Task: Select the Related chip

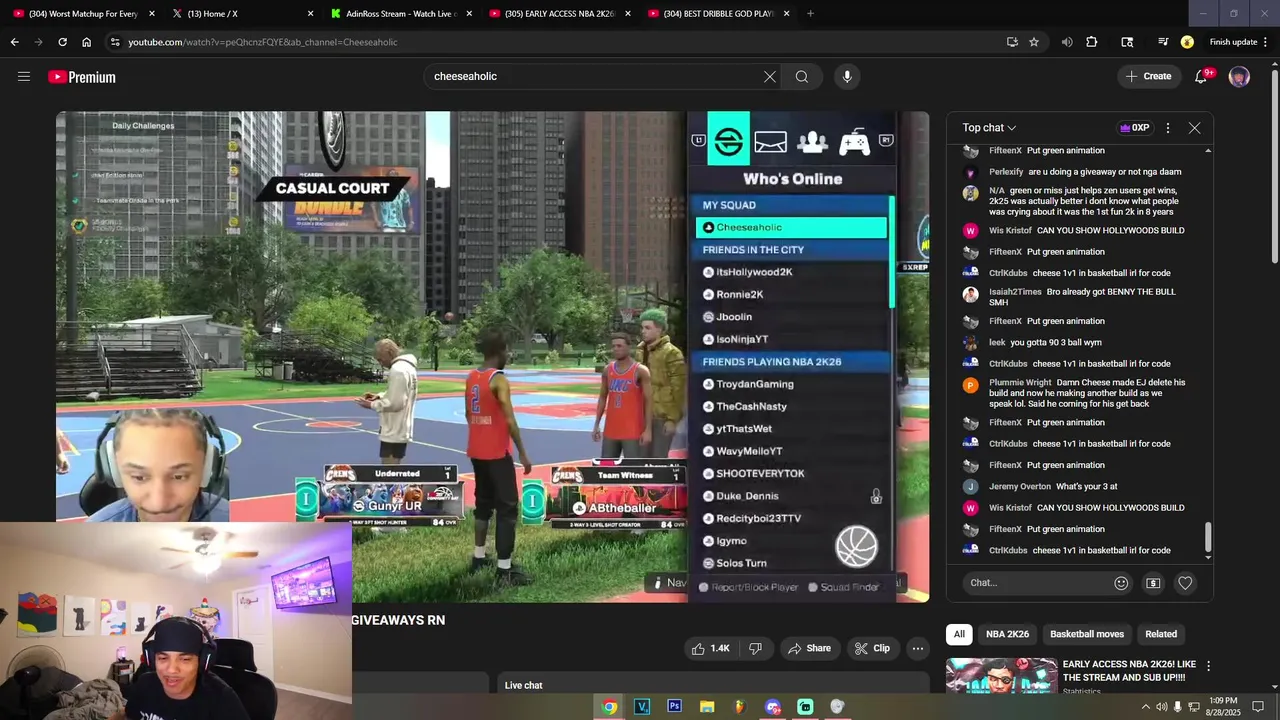Action: pyautogui.click(x=1161, y=634)
